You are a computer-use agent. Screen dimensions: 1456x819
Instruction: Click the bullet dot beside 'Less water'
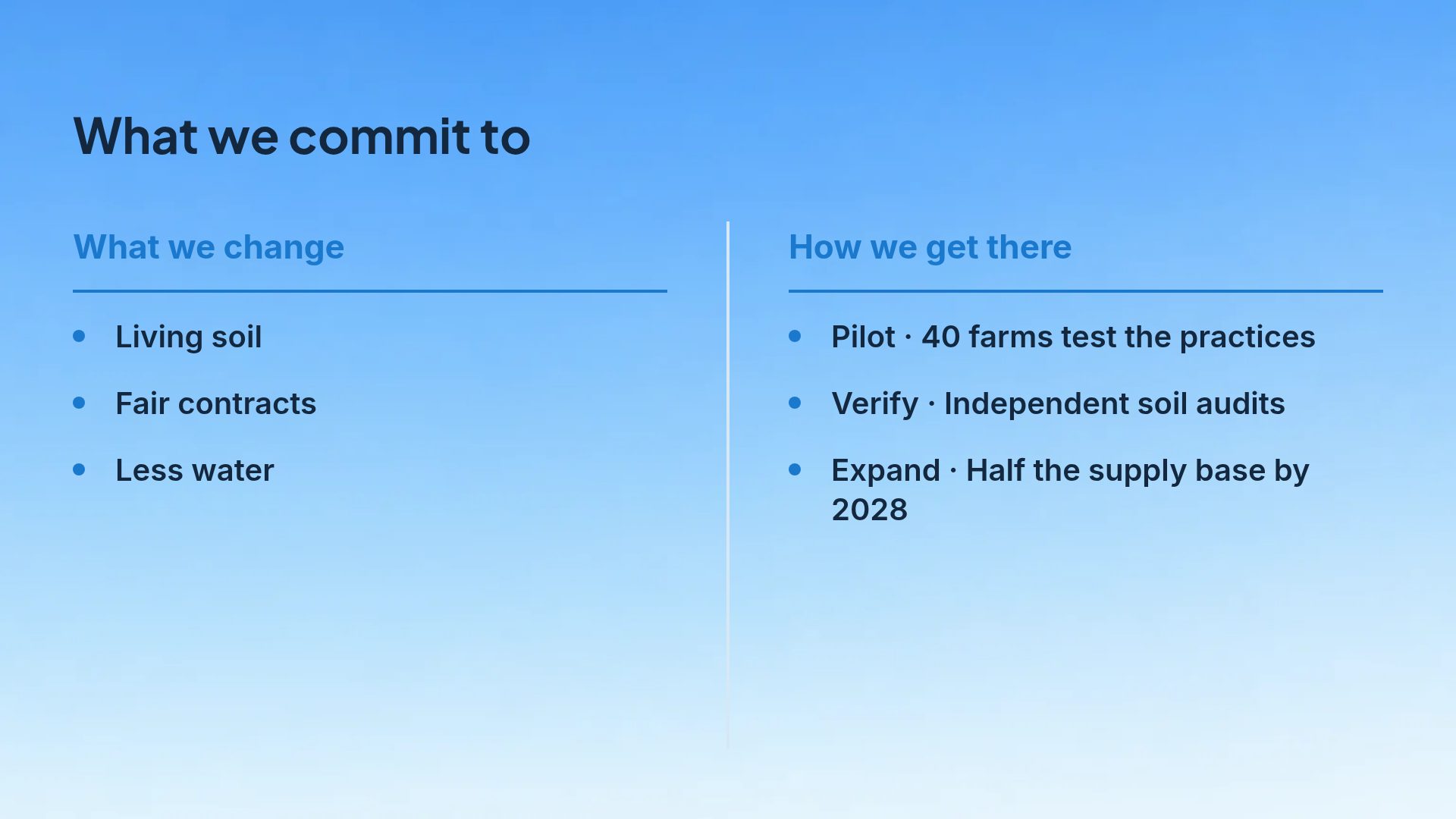pos(79,469)
